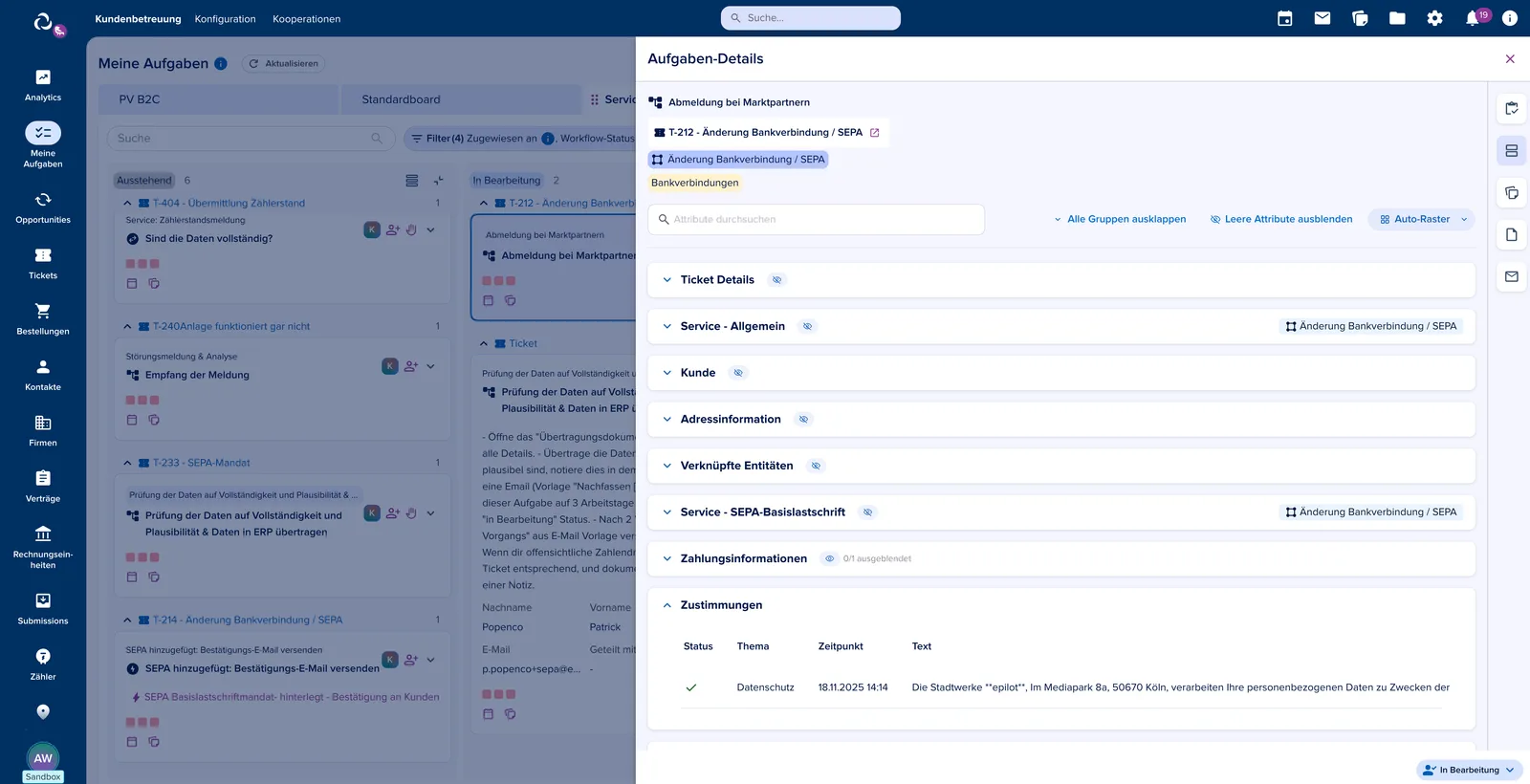Screen dimensions: 1530x784
Task: Expand the Adressinformation section chevron
Action: tap(667, 420)
